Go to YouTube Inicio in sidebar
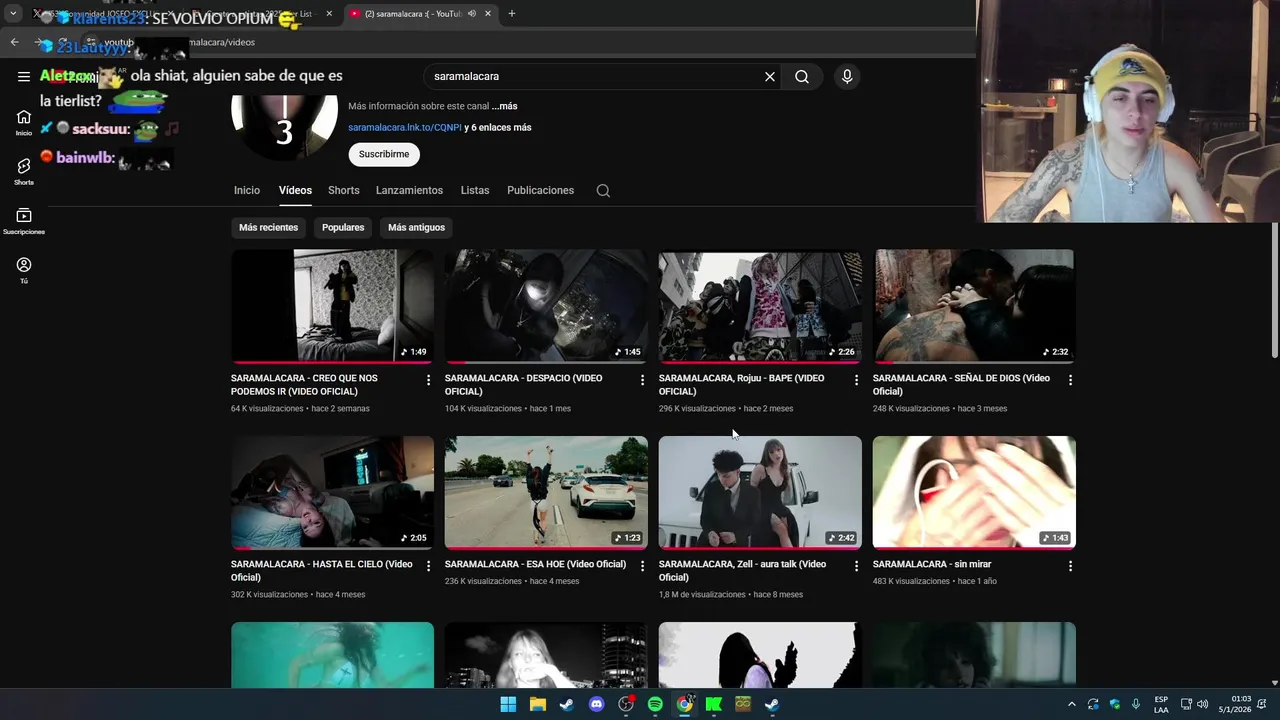The image size is (1280, 720). 24,123
